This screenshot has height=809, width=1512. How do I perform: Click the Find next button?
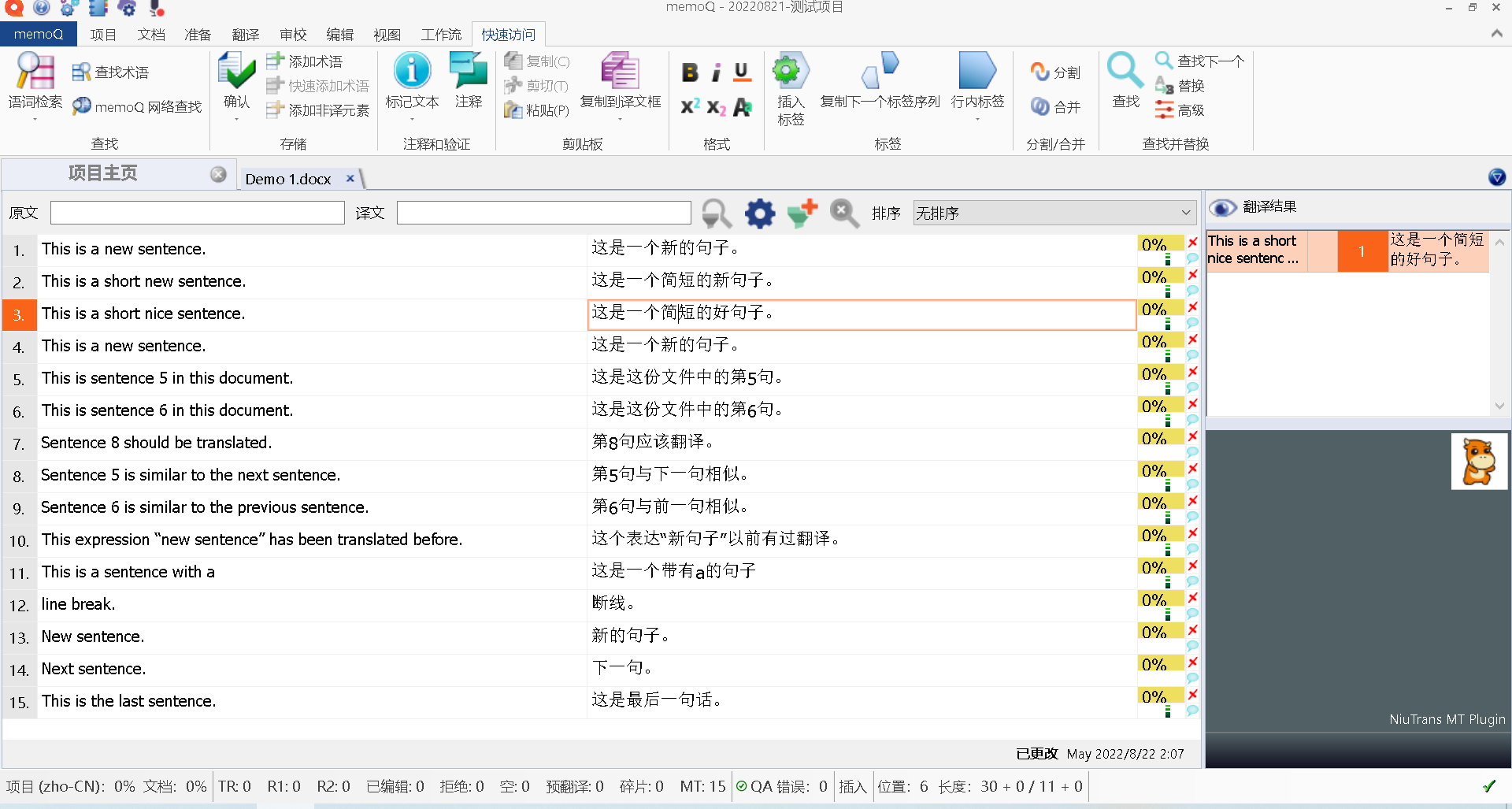[x=1199, y=61]
